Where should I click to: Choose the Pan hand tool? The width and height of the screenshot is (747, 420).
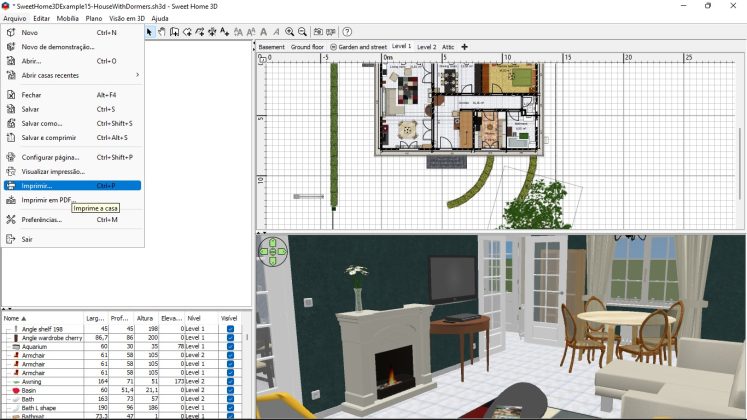point(162,32)
